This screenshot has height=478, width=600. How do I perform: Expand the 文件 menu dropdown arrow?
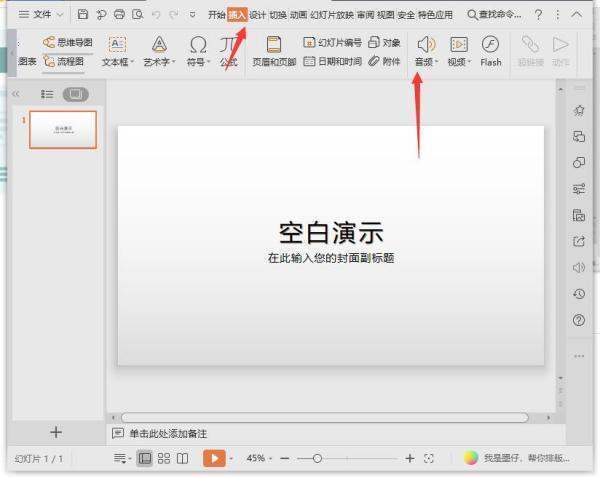coord(60,15)
